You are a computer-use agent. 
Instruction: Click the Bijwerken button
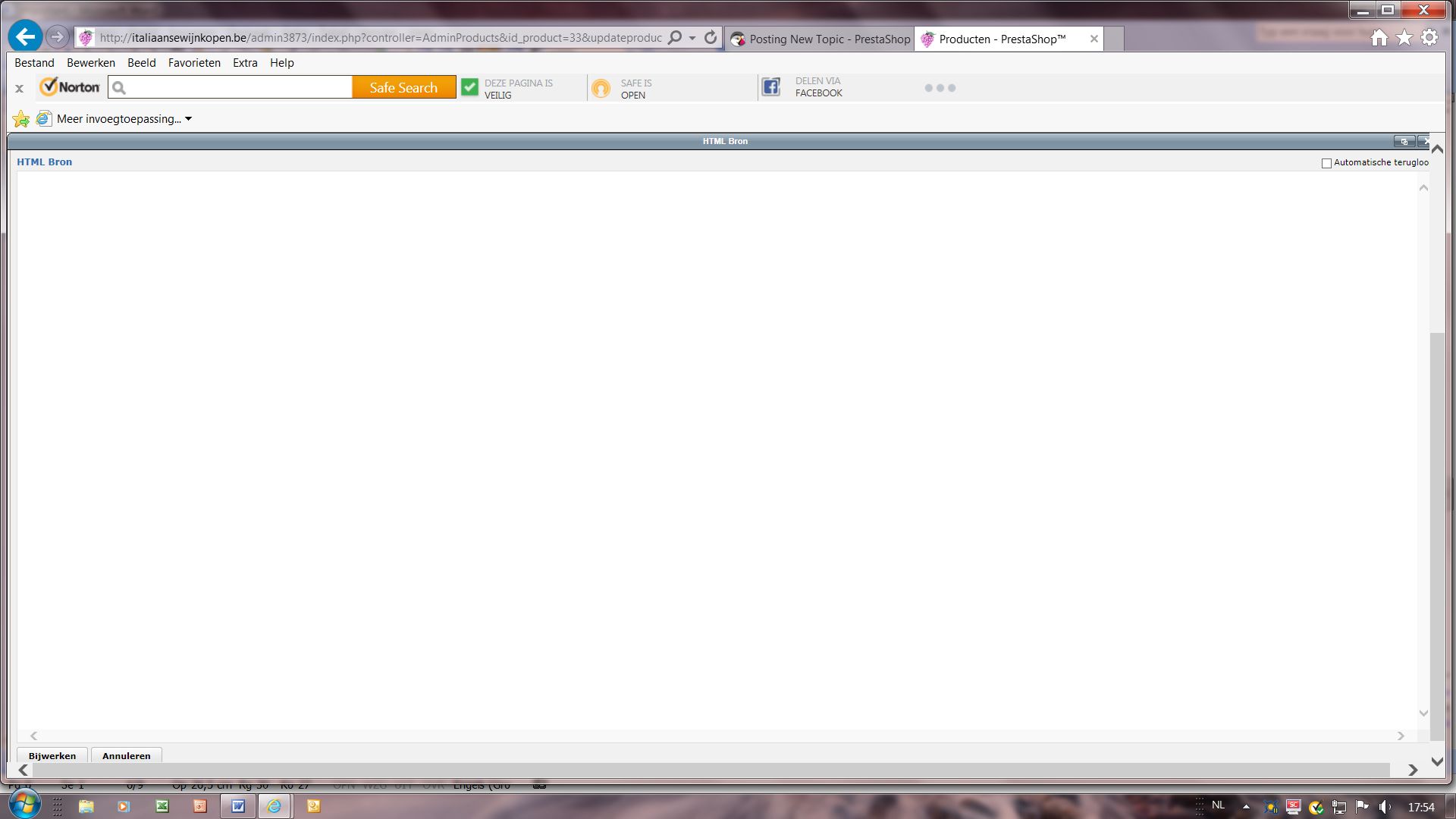click(52, 755)
